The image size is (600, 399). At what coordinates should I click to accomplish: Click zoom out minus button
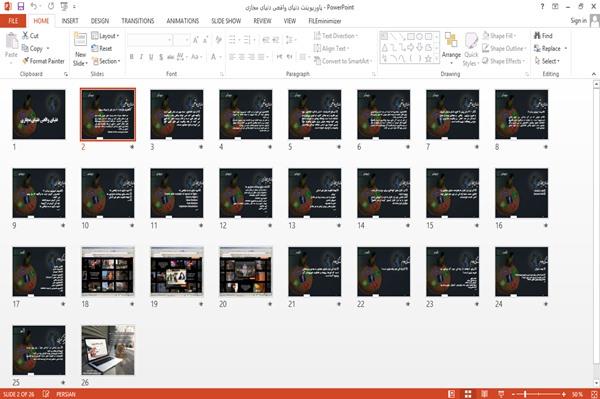coord(514,394)
